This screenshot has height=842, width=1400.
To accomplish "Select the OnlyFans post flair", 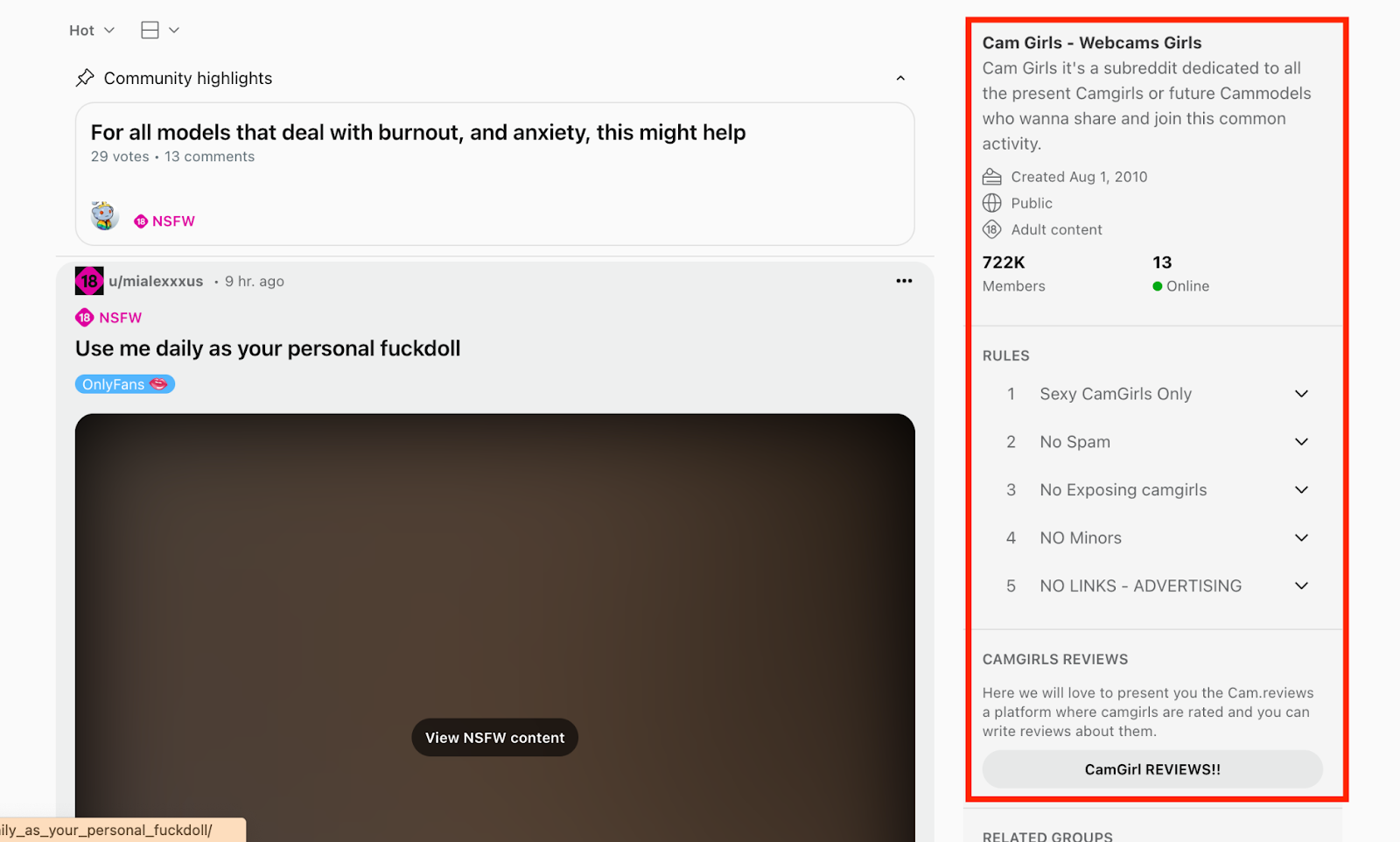I will pos(125,384).
